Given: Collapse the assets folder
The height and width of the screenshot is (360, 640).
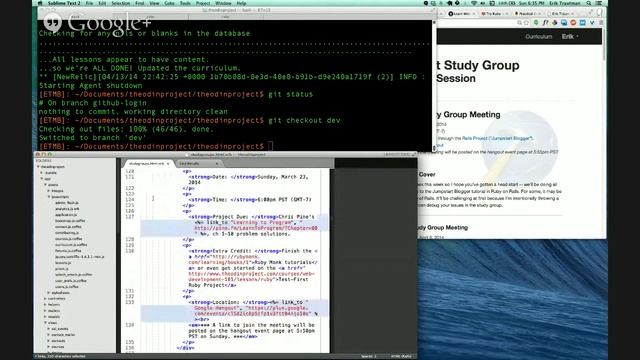Looking at the screenshot, I should tap(45, 185).
